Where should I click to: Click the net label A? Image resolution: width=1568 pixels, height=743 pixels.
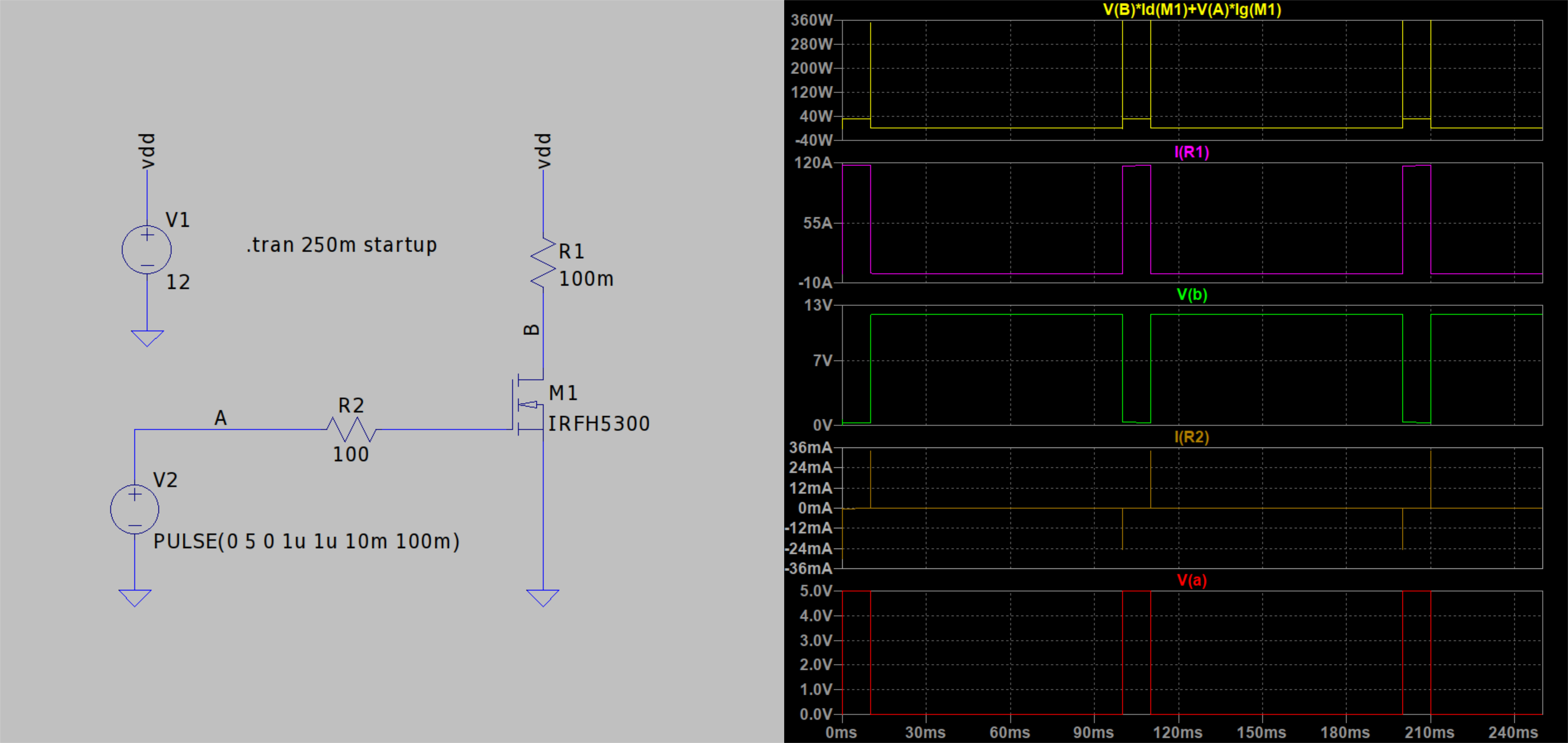click(x=220, y=417)
